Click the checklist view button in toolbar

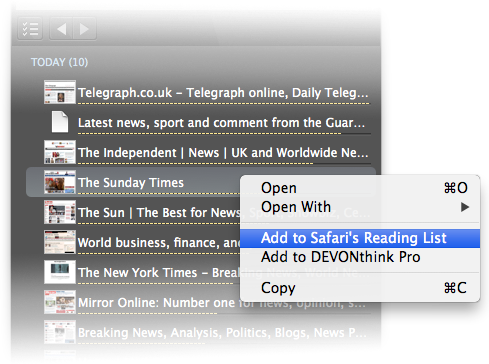(x=30, y=29)
